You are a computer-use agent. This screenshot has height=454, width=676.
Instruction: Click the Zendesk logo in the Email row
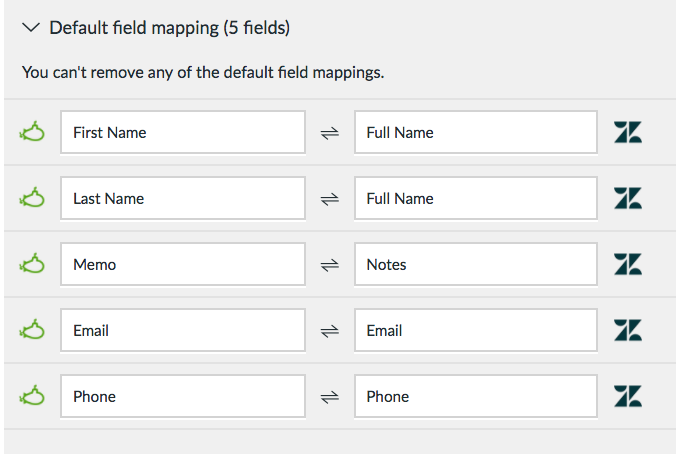coord(628,330)
